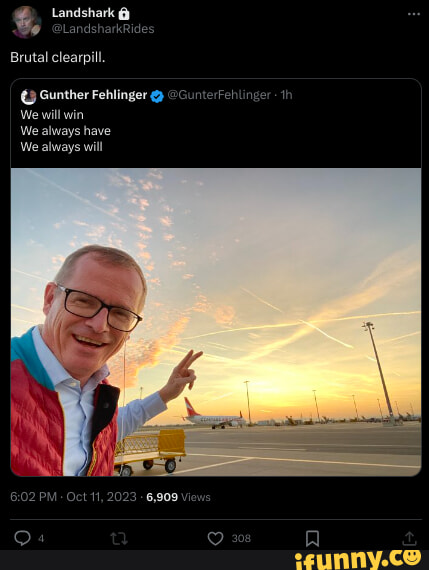429x570 pixels.
Task: Open the three-dot more options menu
Action: [414, 14]
